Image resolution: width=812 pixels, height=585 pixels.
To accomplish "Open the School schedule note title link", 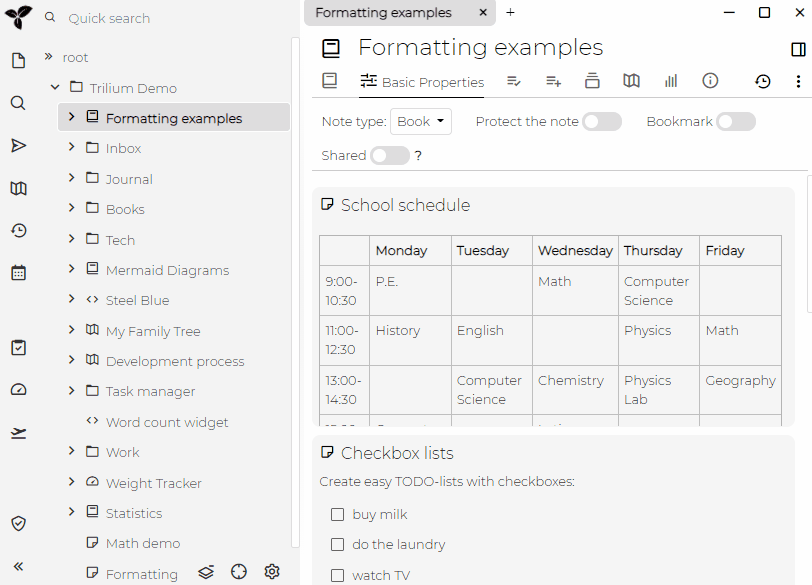I will [x=405, y=205].
